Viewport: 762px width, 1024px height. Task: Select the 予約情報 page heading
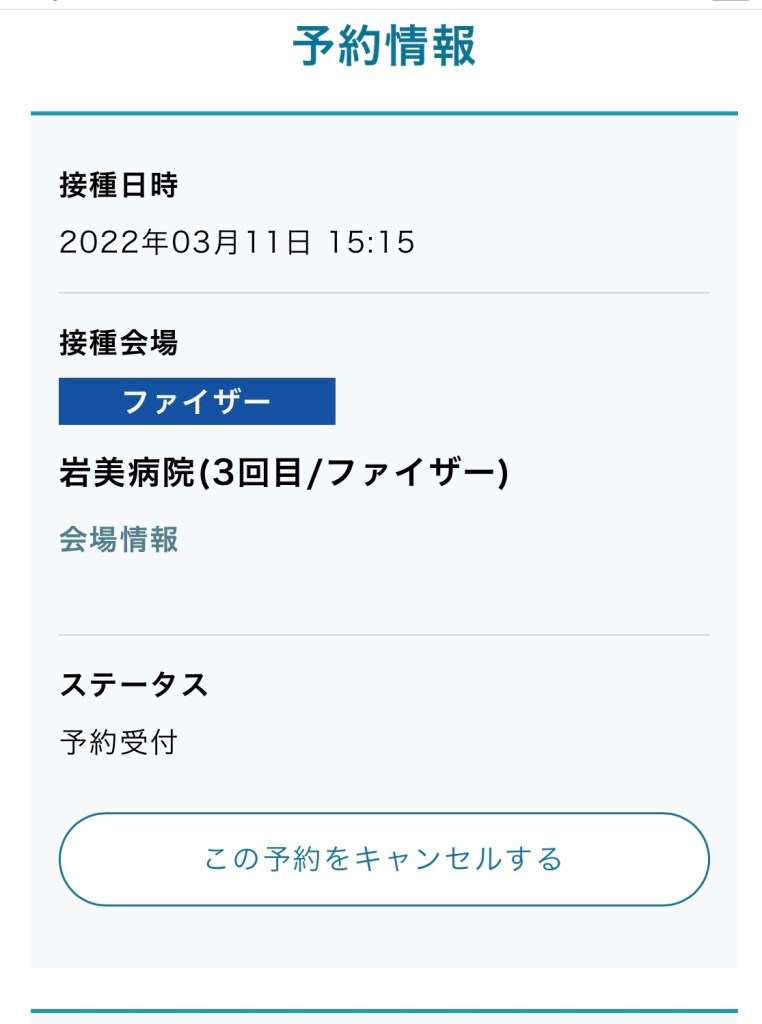pyautogui.click(x=384, y=46)
